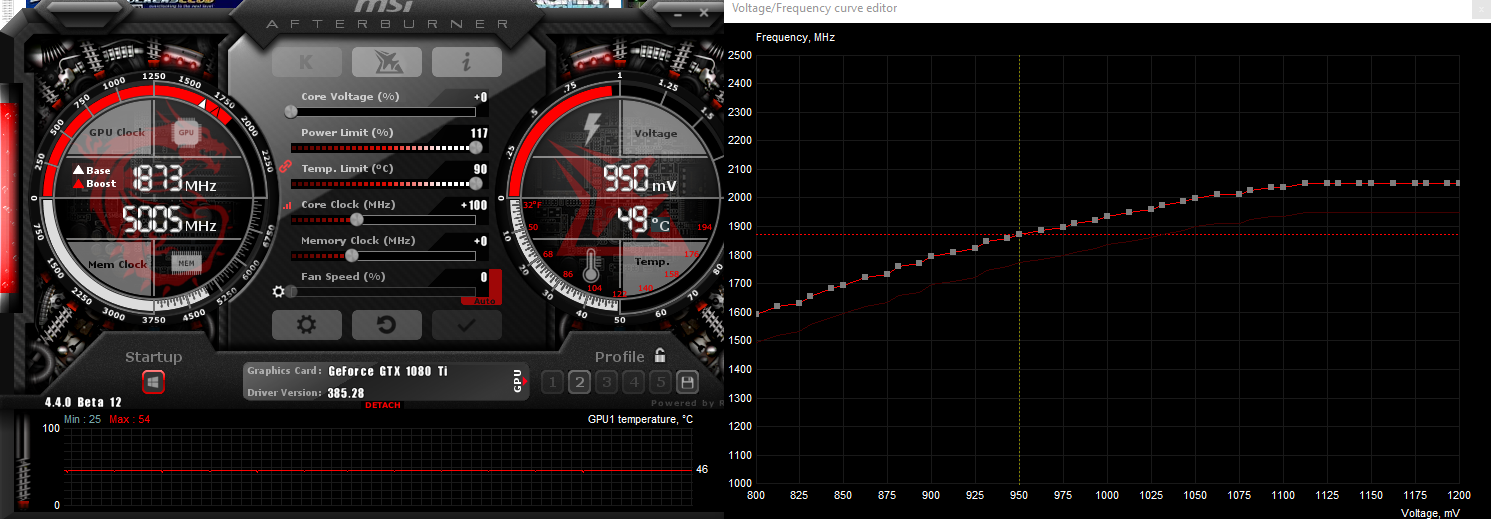Select profile slot 2
This screenshot has width=1491, height=519.
click(578, 382)
